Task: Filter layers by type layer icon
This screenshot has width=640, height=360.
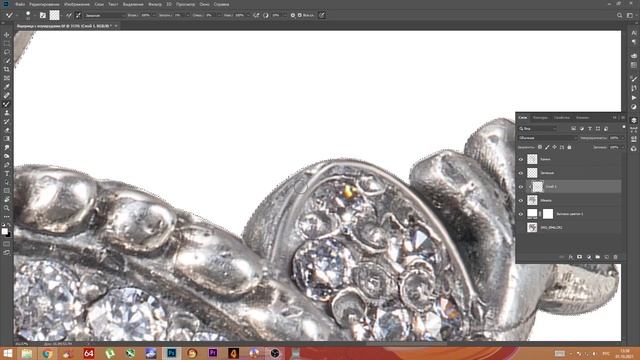Action: [x=590, y=129]
